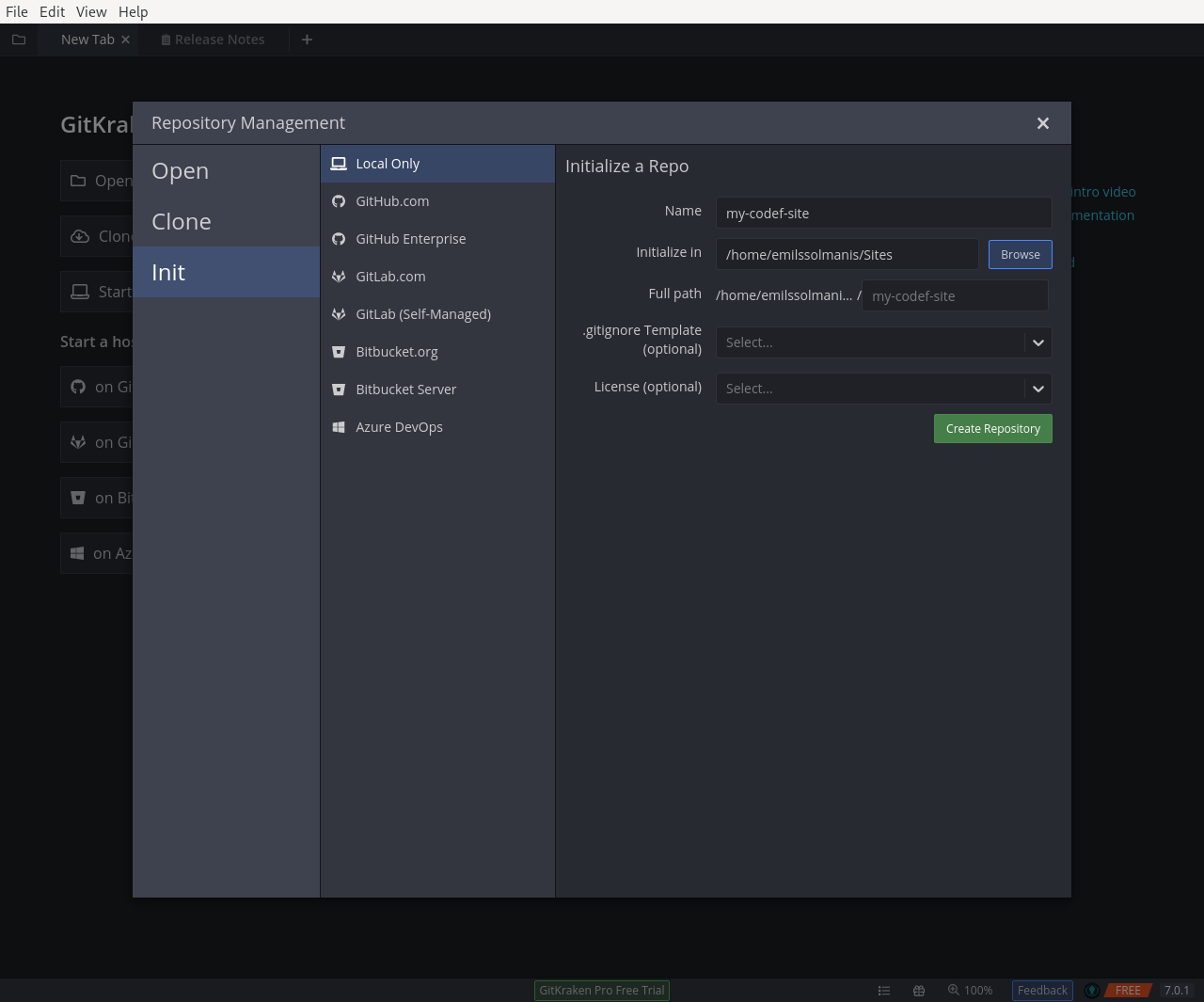1204x1002 pixels.
Task: Click the Name input field
Action: coord(883,213)
